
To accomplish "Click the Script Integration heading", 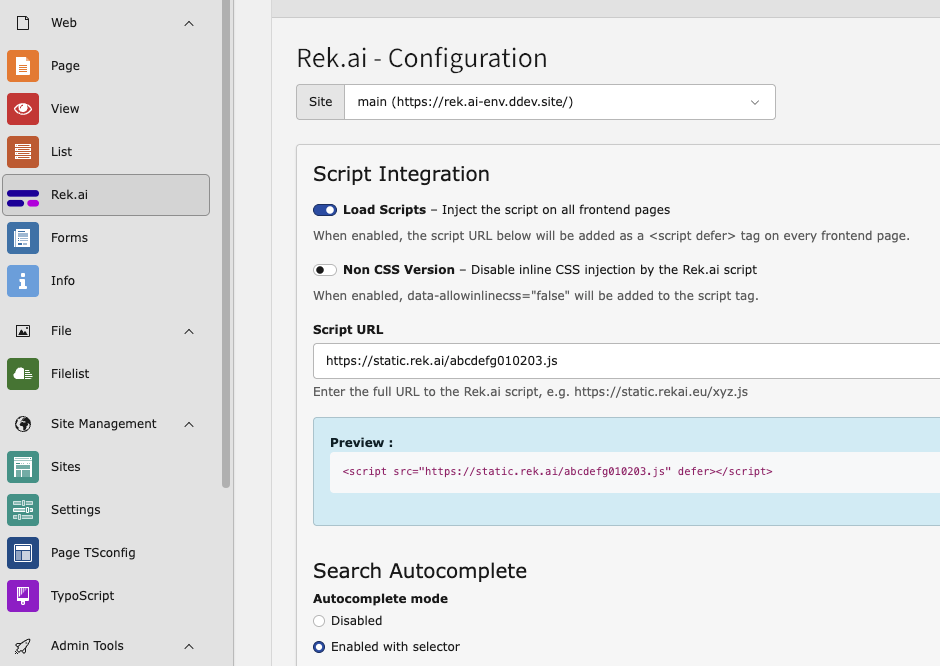I will coord(401,174).
